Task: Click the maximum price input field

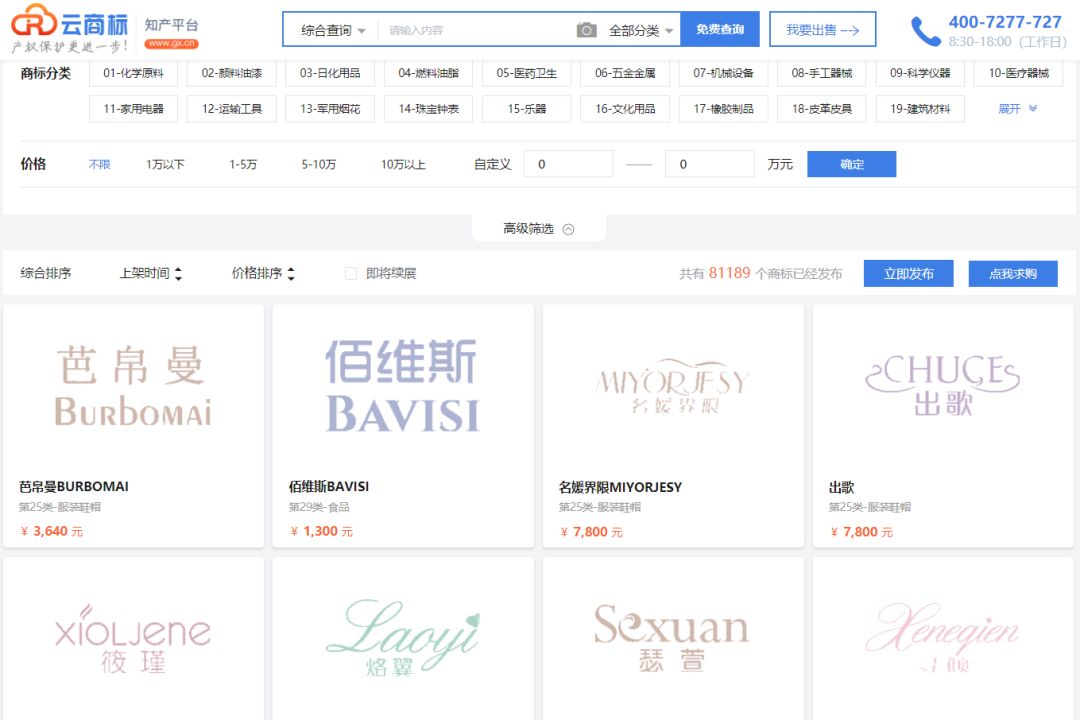Action: click(709, 164)
